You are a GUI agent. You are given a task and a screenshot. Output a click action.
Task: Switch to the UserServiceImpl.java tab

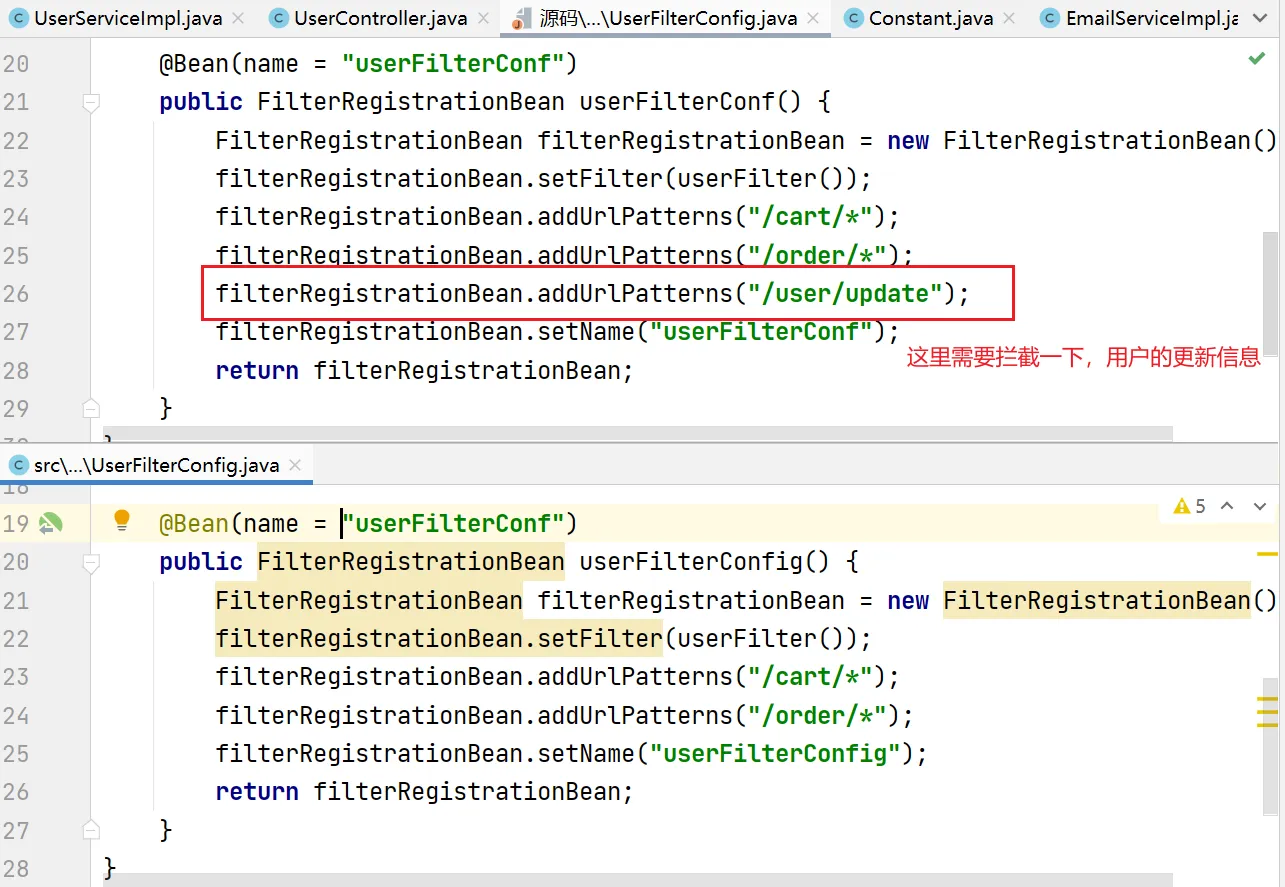click(126, 18)
